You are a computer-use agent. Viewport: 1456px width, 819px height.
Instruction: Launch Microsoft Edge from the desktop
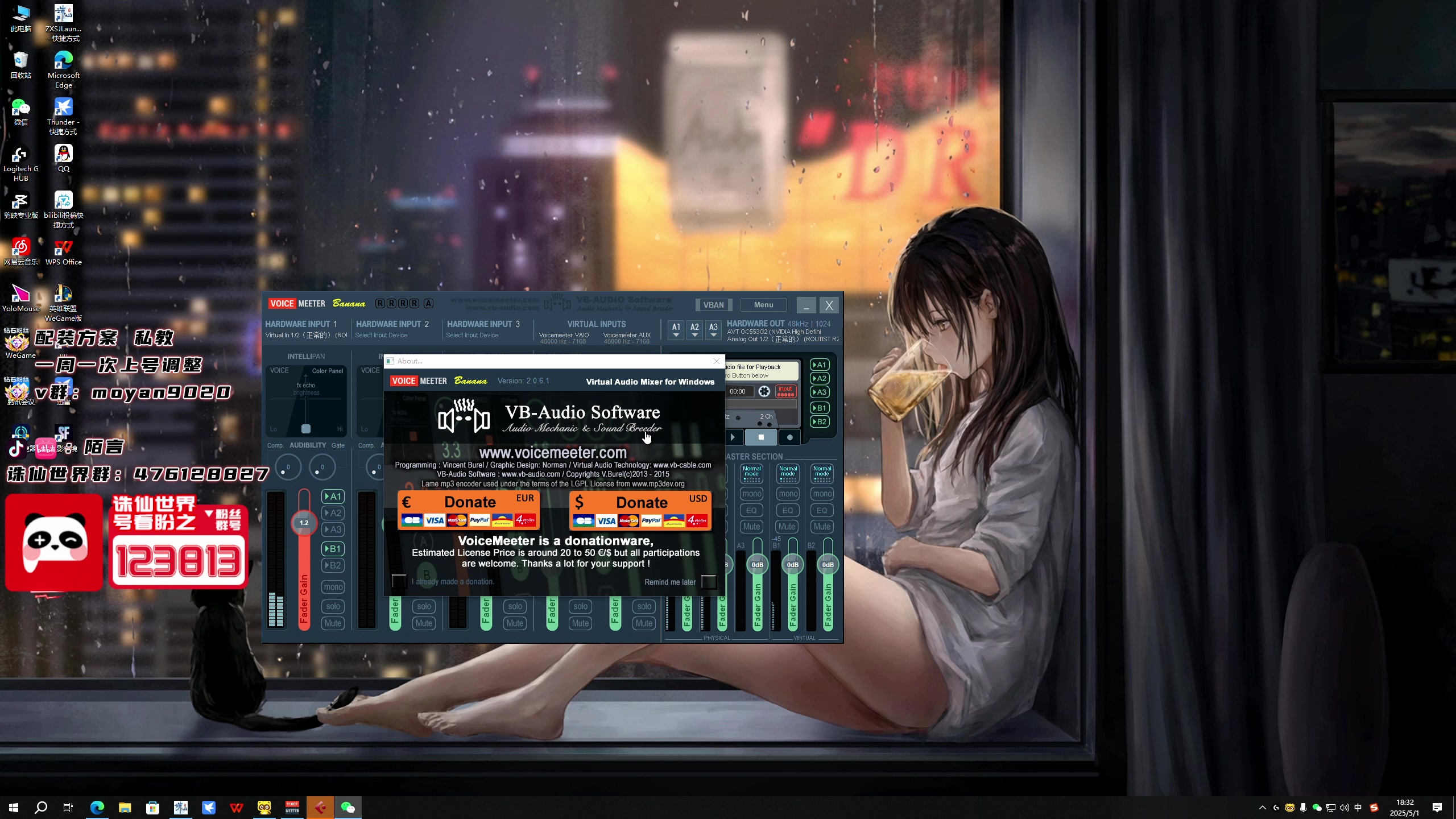pos(64,69)
